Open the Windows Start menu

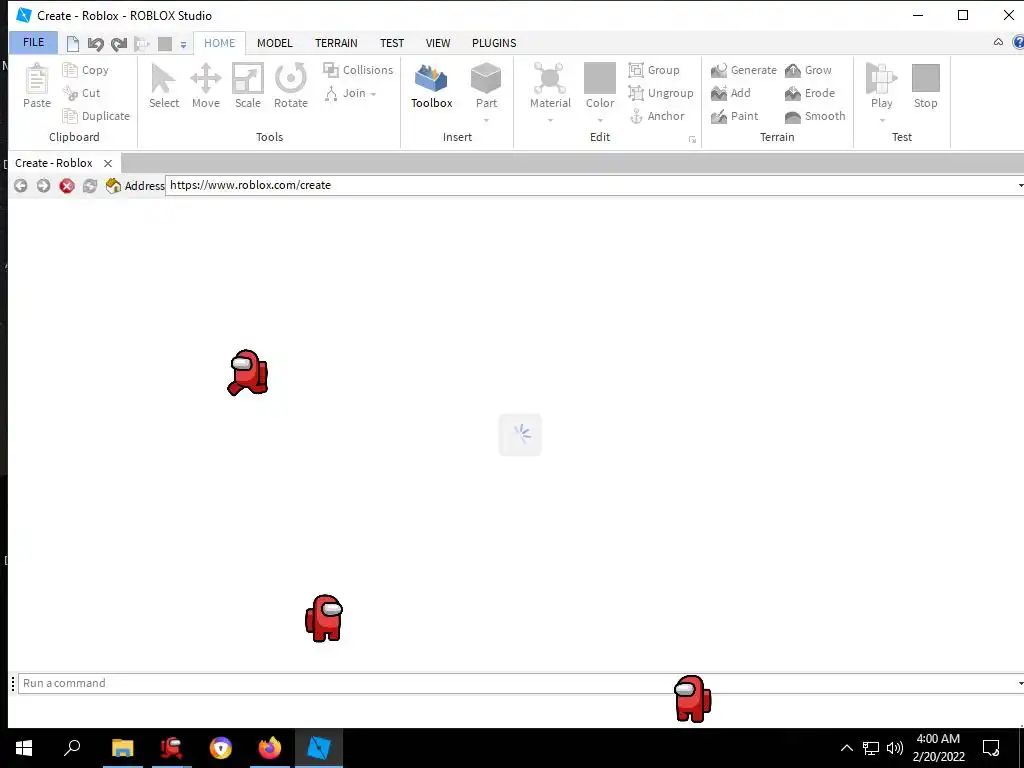(24, 748)
